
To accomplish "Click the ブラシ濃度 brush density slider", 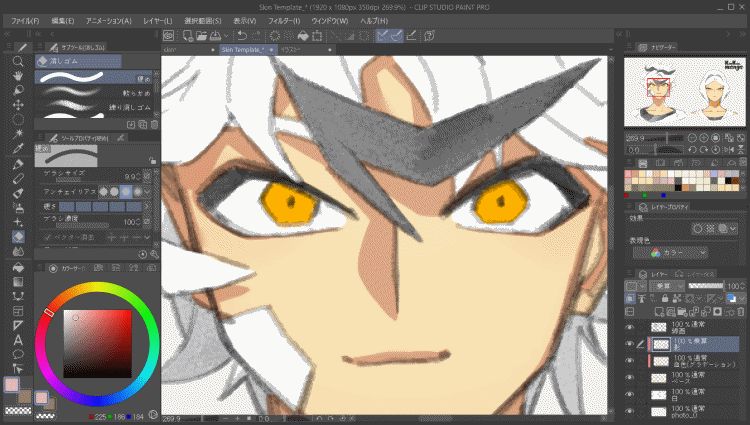I will coord(82,226).
